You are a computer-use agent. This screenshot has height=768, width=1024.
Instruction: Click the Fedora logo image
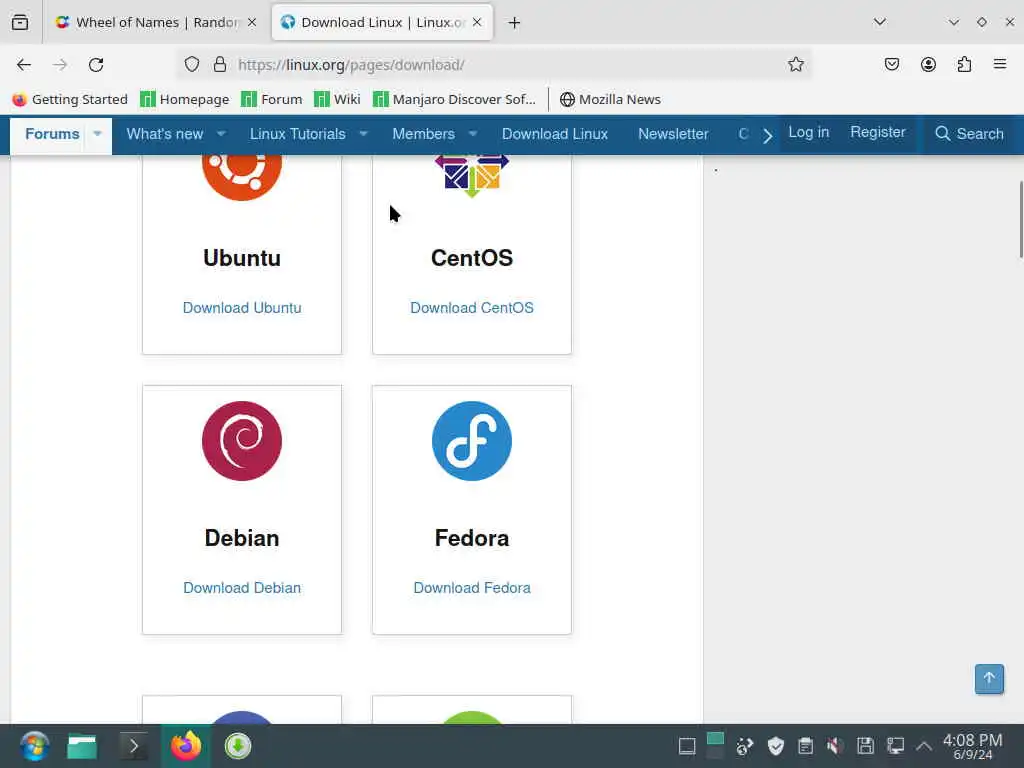[472, 441]
